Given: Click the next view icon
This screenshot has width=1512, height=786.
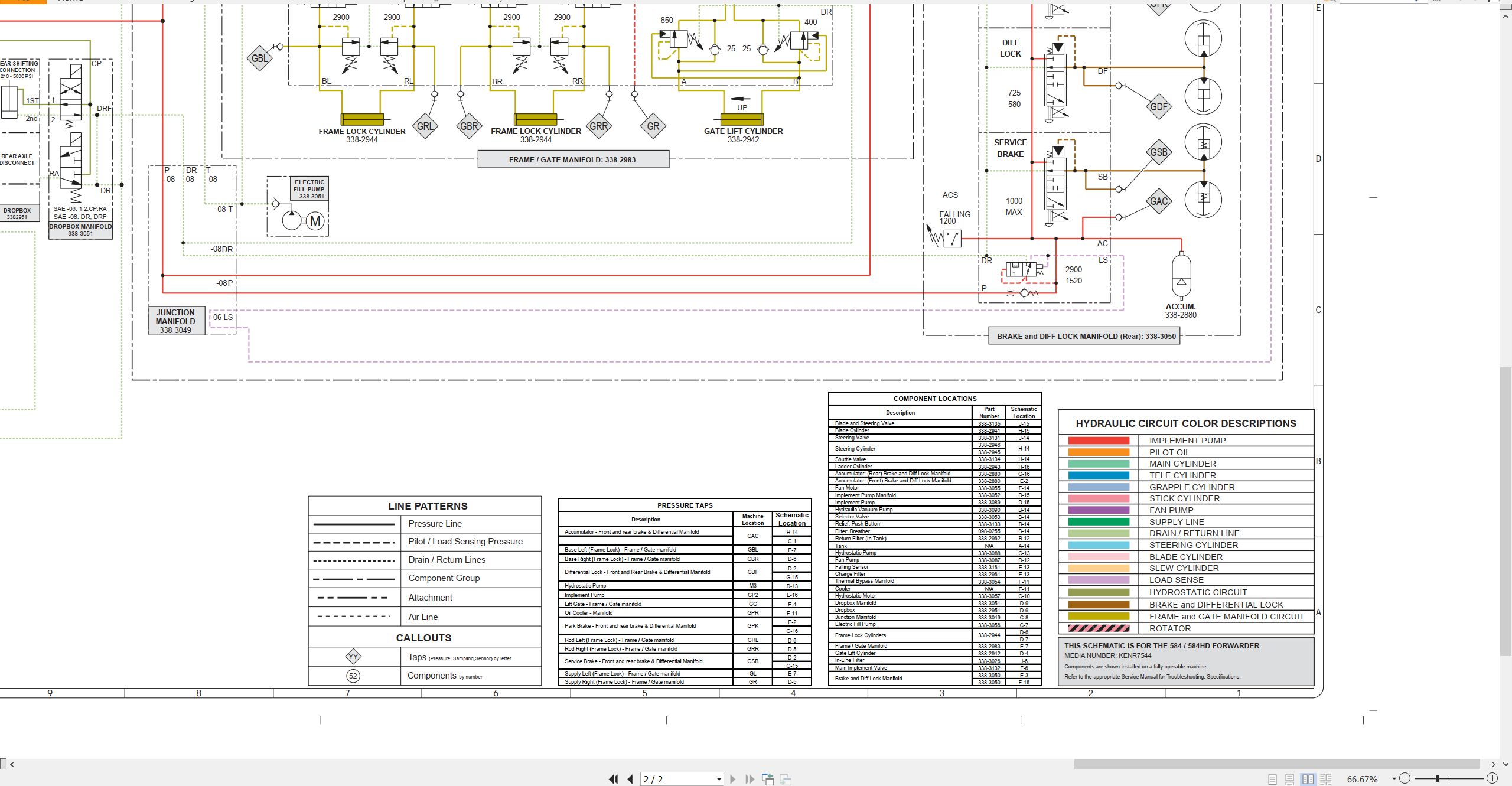Looking at the screenshot, I should coord(786,779).
